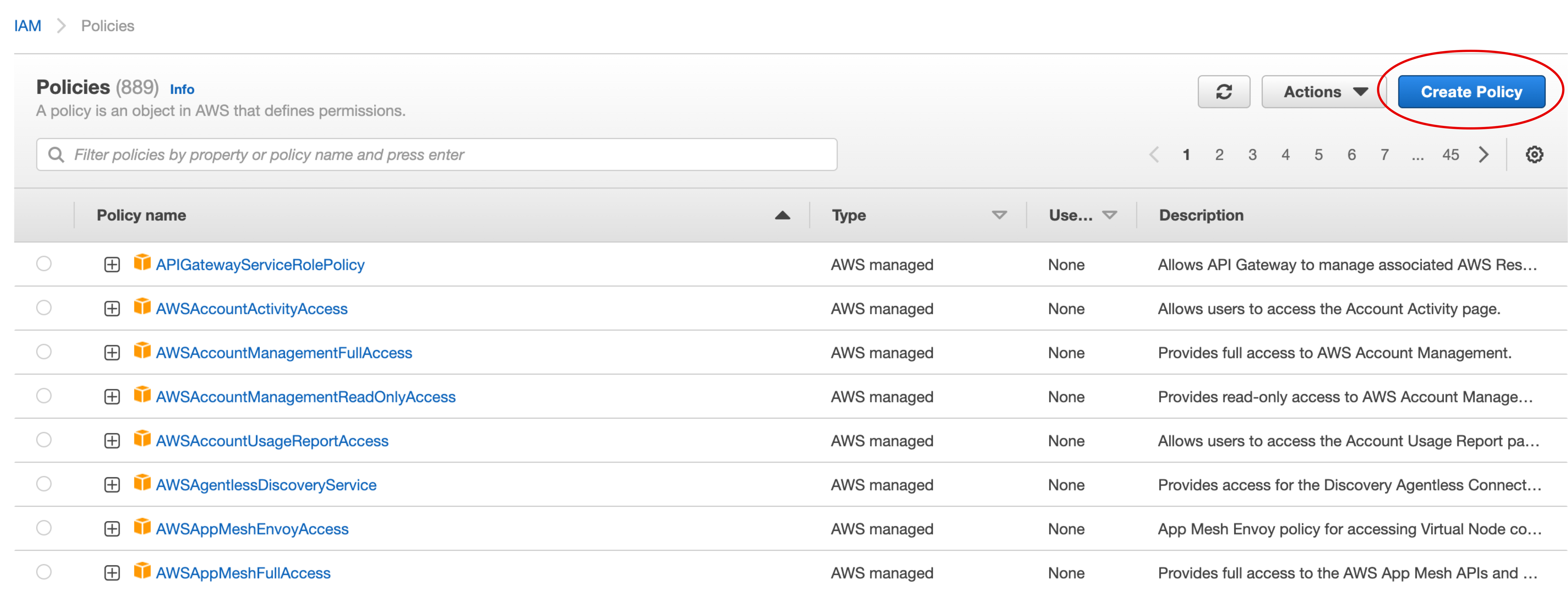Expand the AWSAccountUsageReportAccess policy row
Screen dimensions: 1568x592
[112, 441]
